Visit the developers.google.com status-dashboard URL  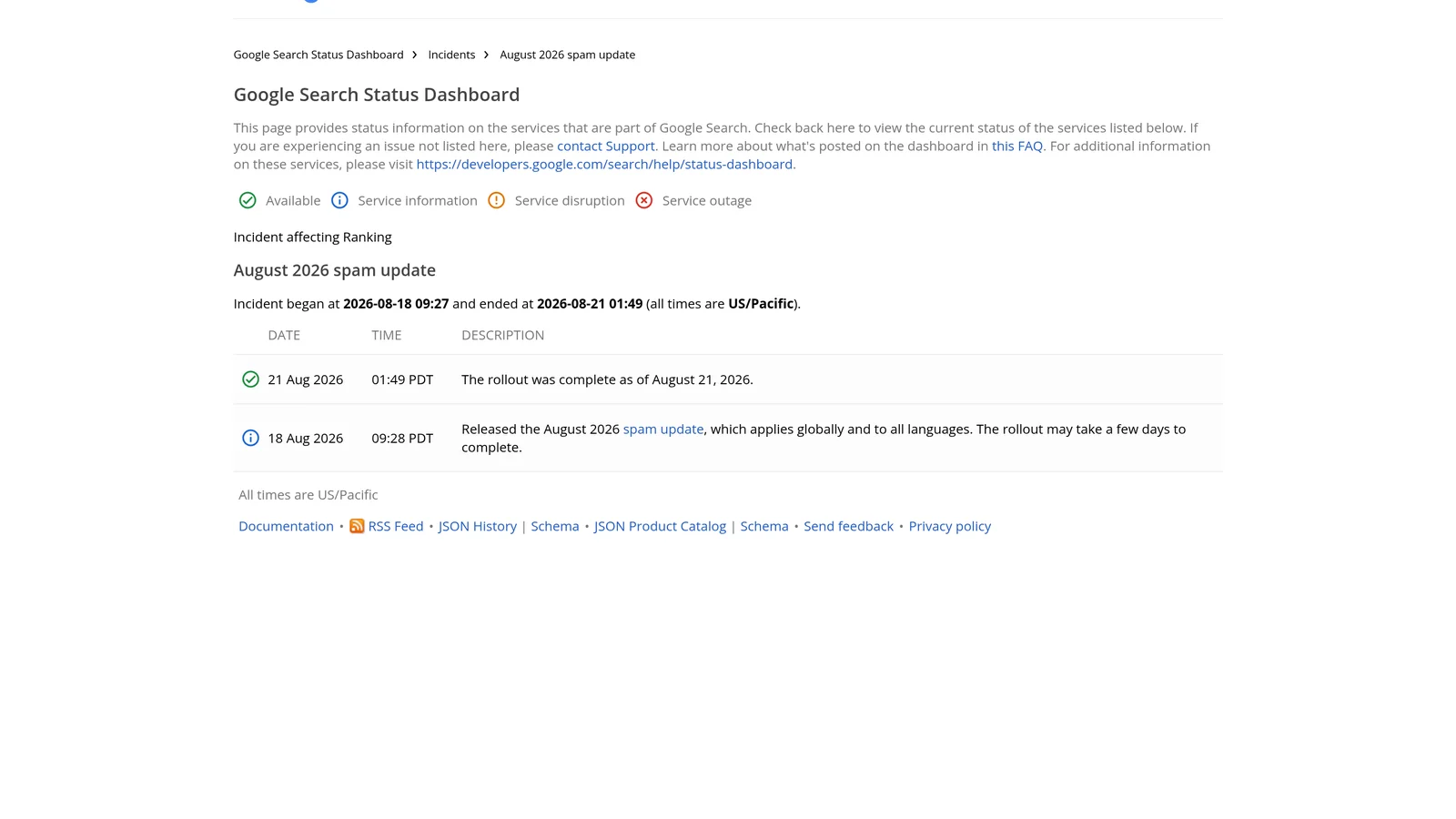604,164
